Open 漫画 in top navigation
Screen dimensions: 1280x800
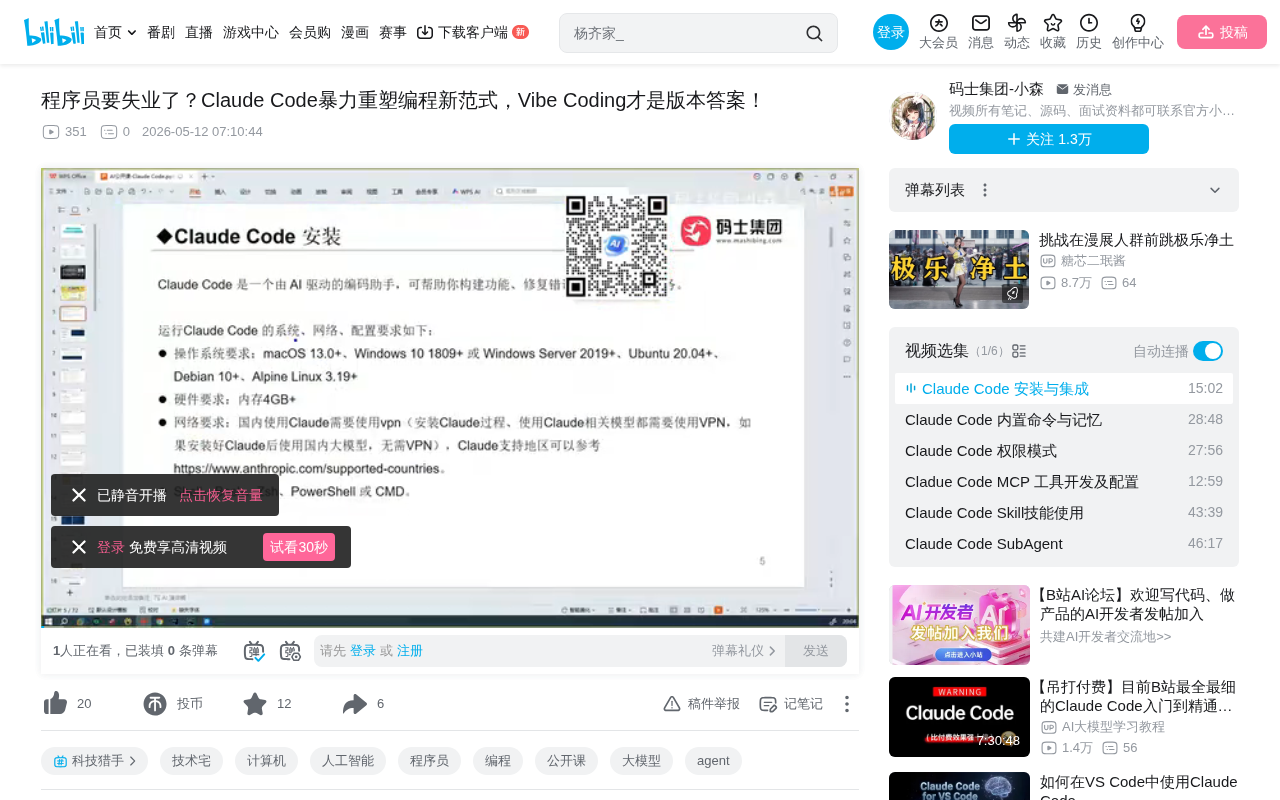pyautogui.click(x=355, y=32)
